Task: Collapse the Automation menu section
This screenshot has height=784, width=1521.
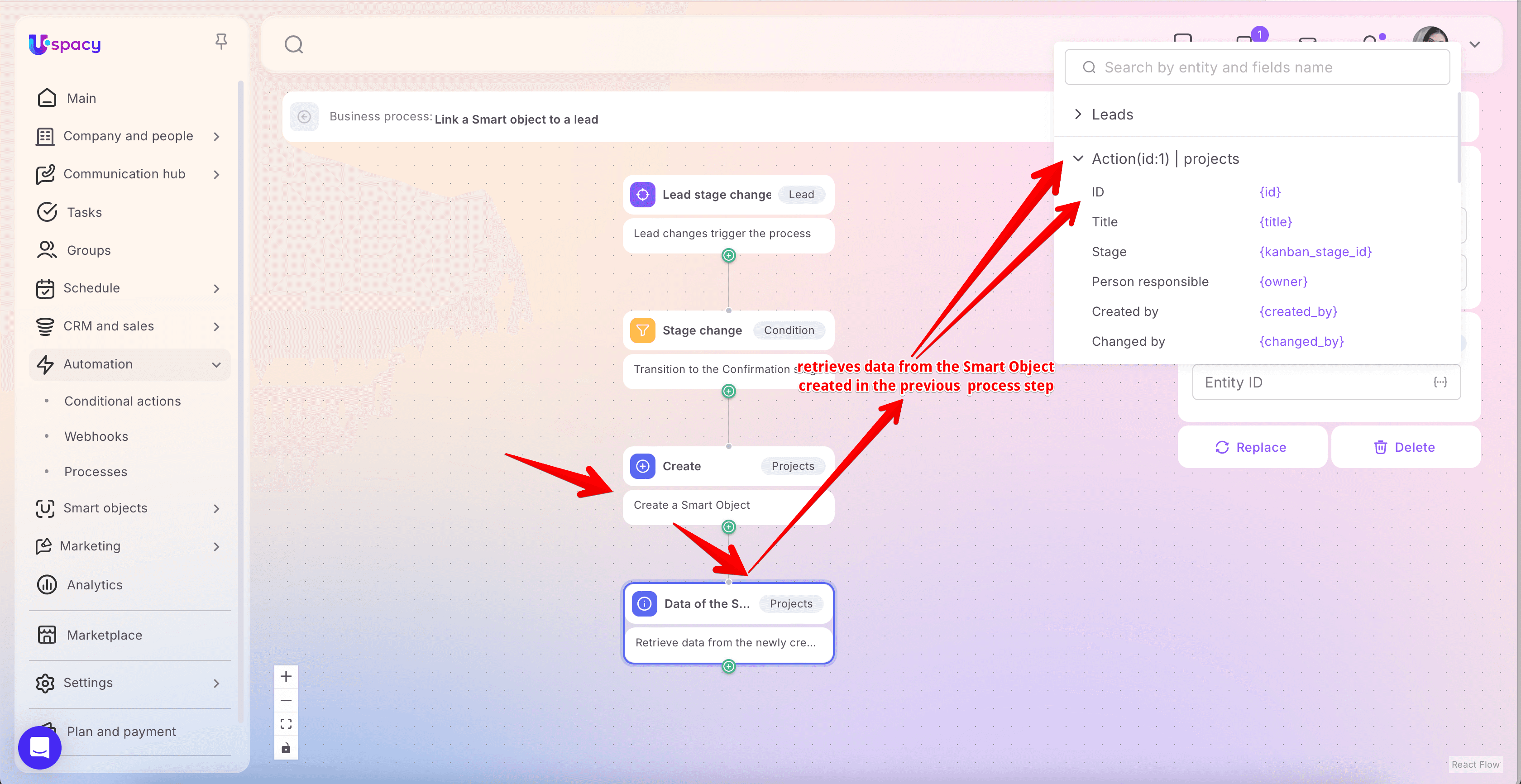Action: [216, 364]
